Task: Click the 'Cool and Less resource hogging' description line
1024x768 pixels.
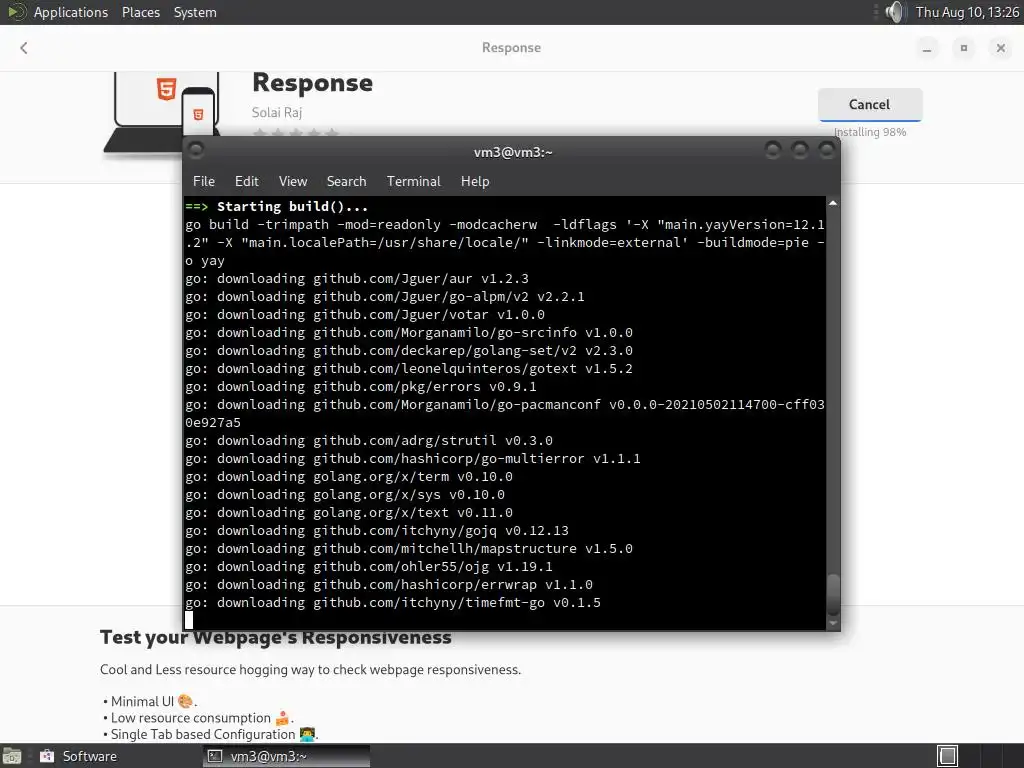Action: tap(310, 669)
